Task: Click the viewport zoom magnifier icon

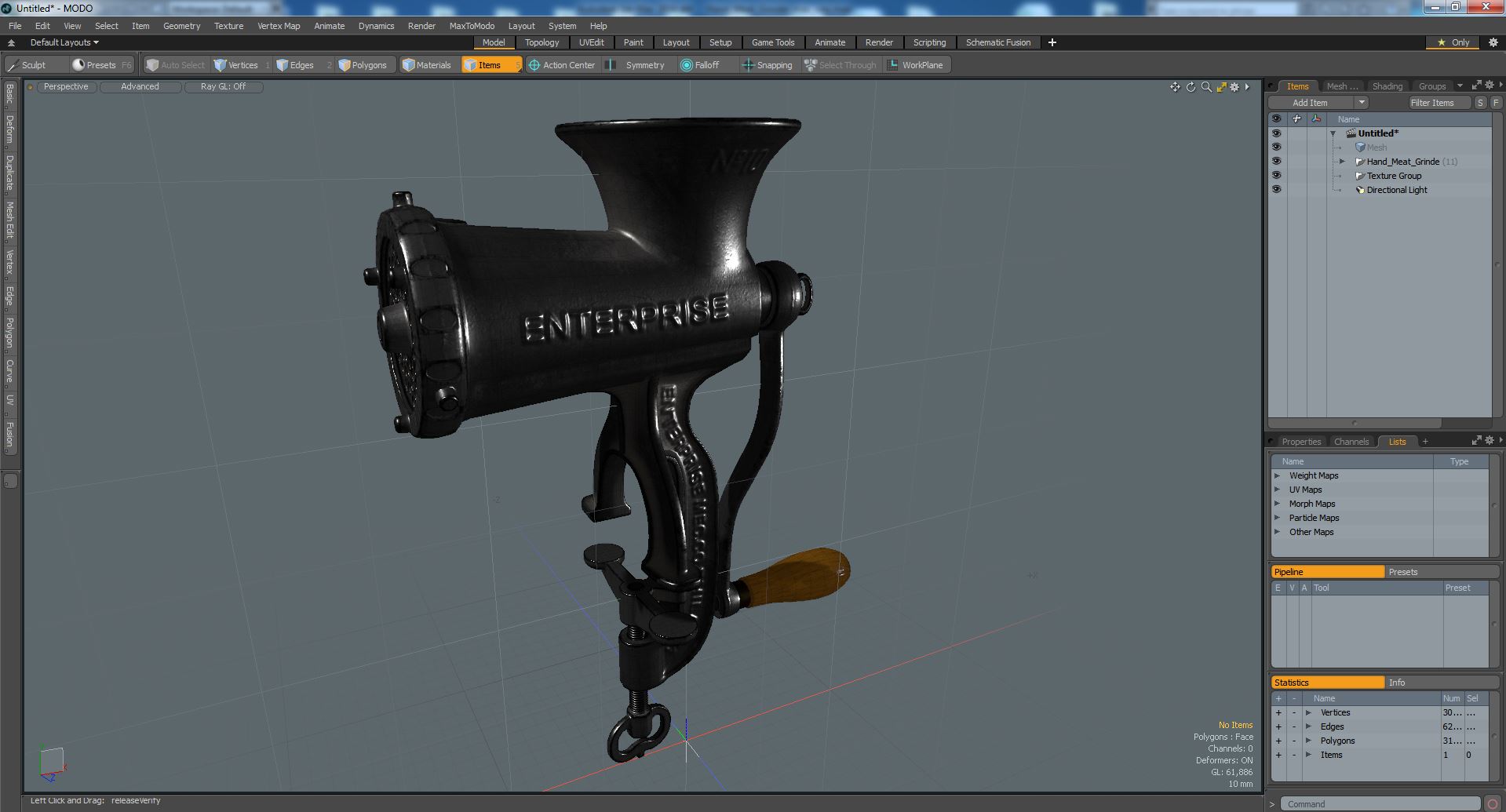Action: (x=1206, y=87)
